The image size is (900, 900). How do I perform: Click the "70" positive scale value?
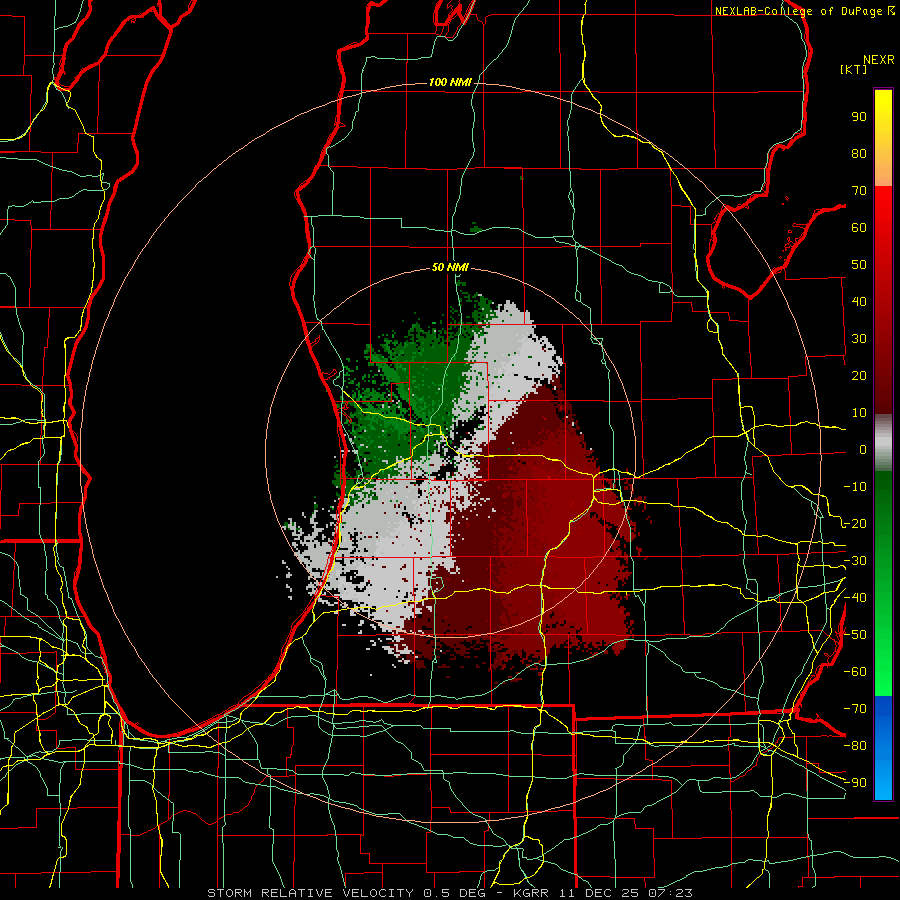pyautogui.click(x=859, y=191)
